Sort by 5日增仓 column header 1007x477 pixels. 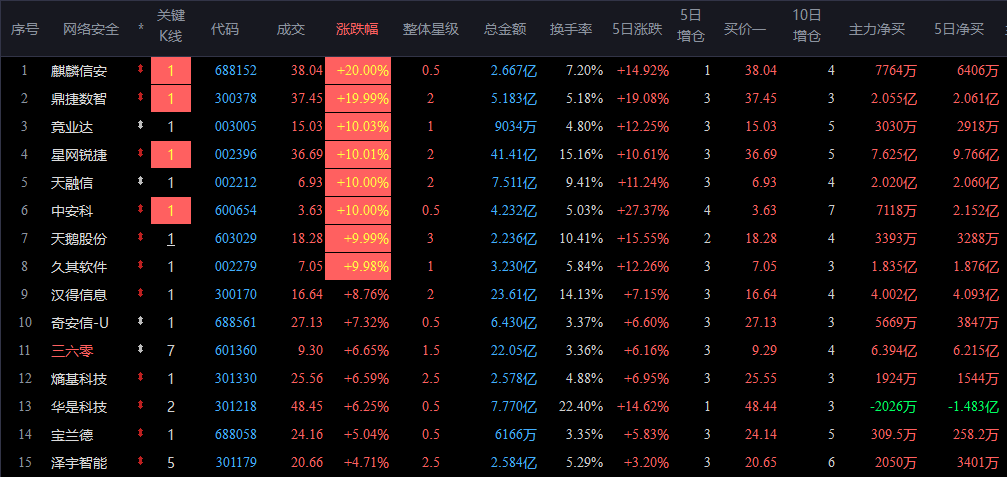pyautogui.click(x=691, y=26)
